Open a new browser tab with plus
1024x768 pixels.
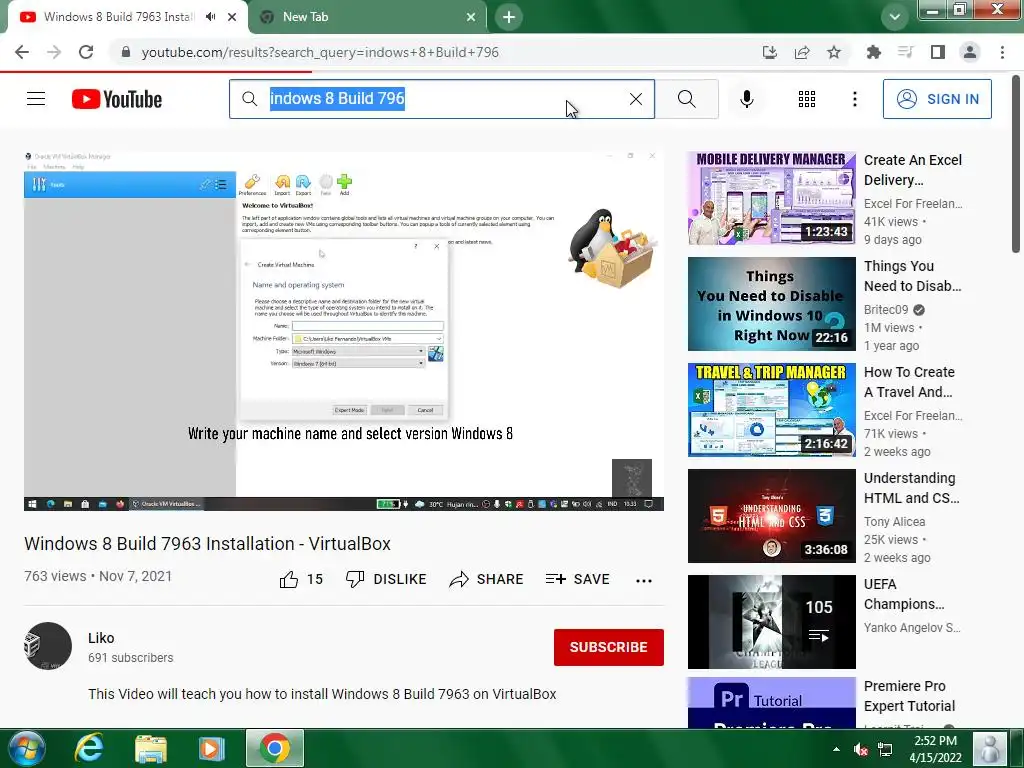click(x=509, y=17)
